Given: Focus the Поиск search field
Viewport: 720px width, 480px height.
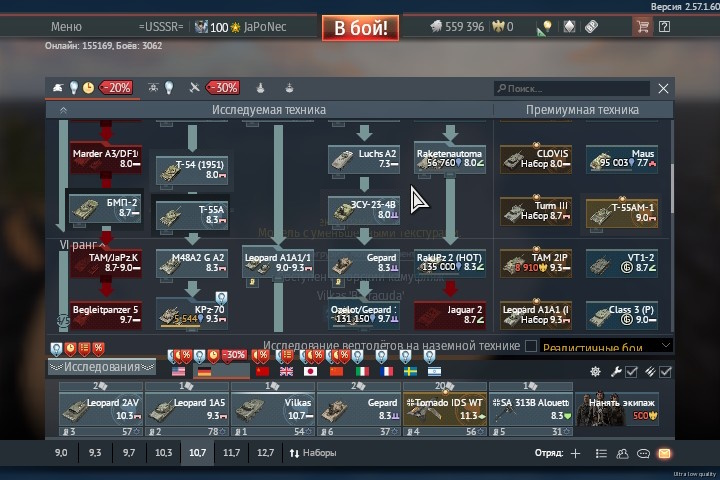Looking at the screenshot, I should point(572,88).
